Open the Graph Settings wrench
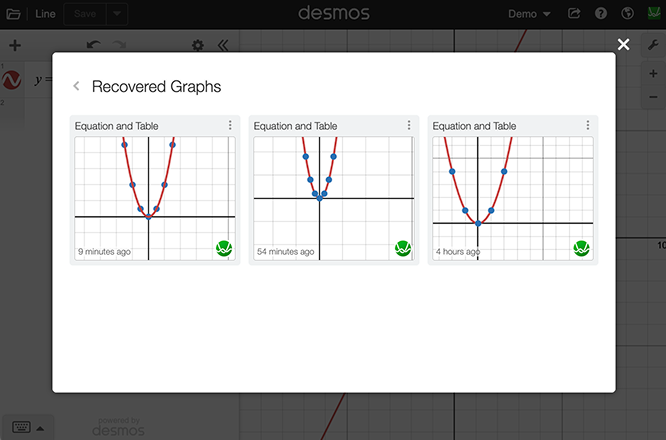 (x=653, y=46)
